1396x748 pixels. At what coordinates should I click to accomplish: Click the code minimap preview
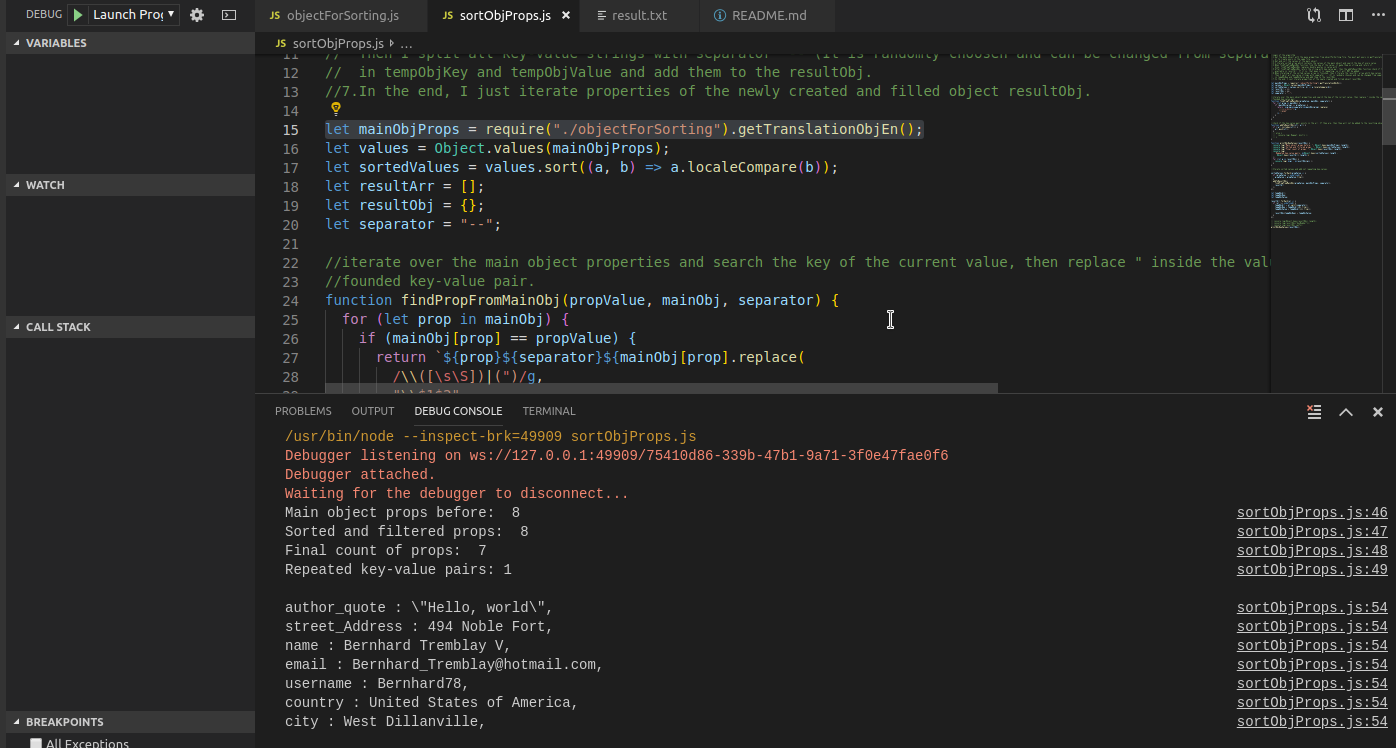click(1326, 140)
